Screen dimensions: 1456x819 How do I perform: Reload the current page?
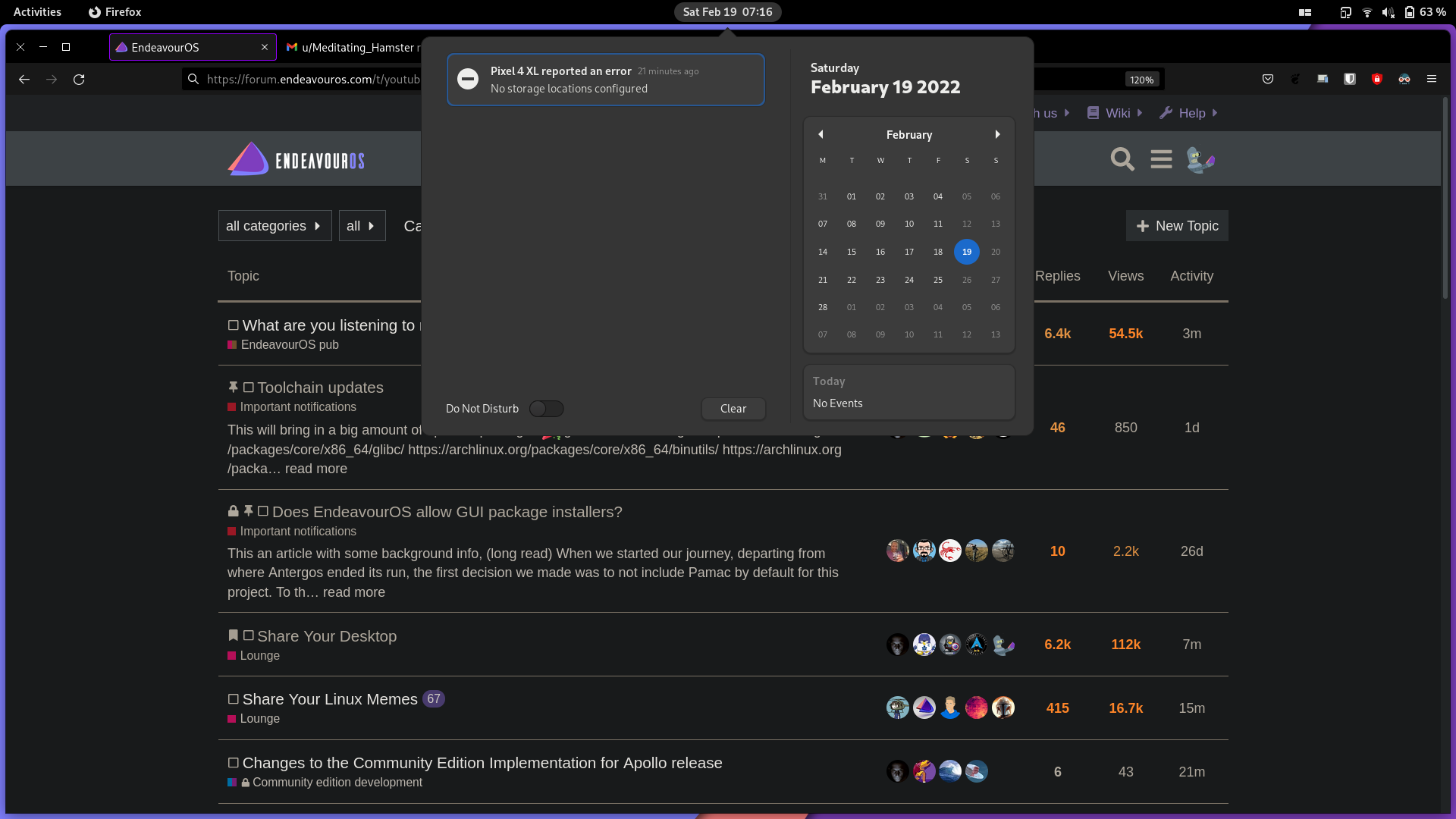[x=79, y=79]
